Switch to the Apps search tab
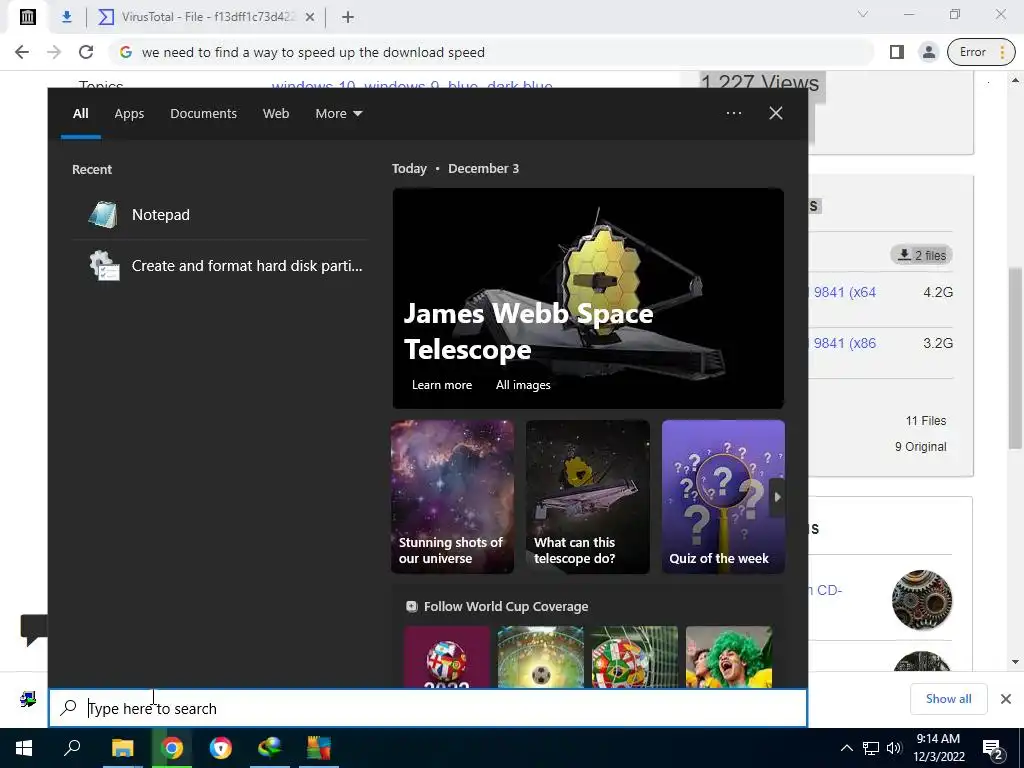The width and height of the screenshot is (1024, 768). tap(129, 114)
